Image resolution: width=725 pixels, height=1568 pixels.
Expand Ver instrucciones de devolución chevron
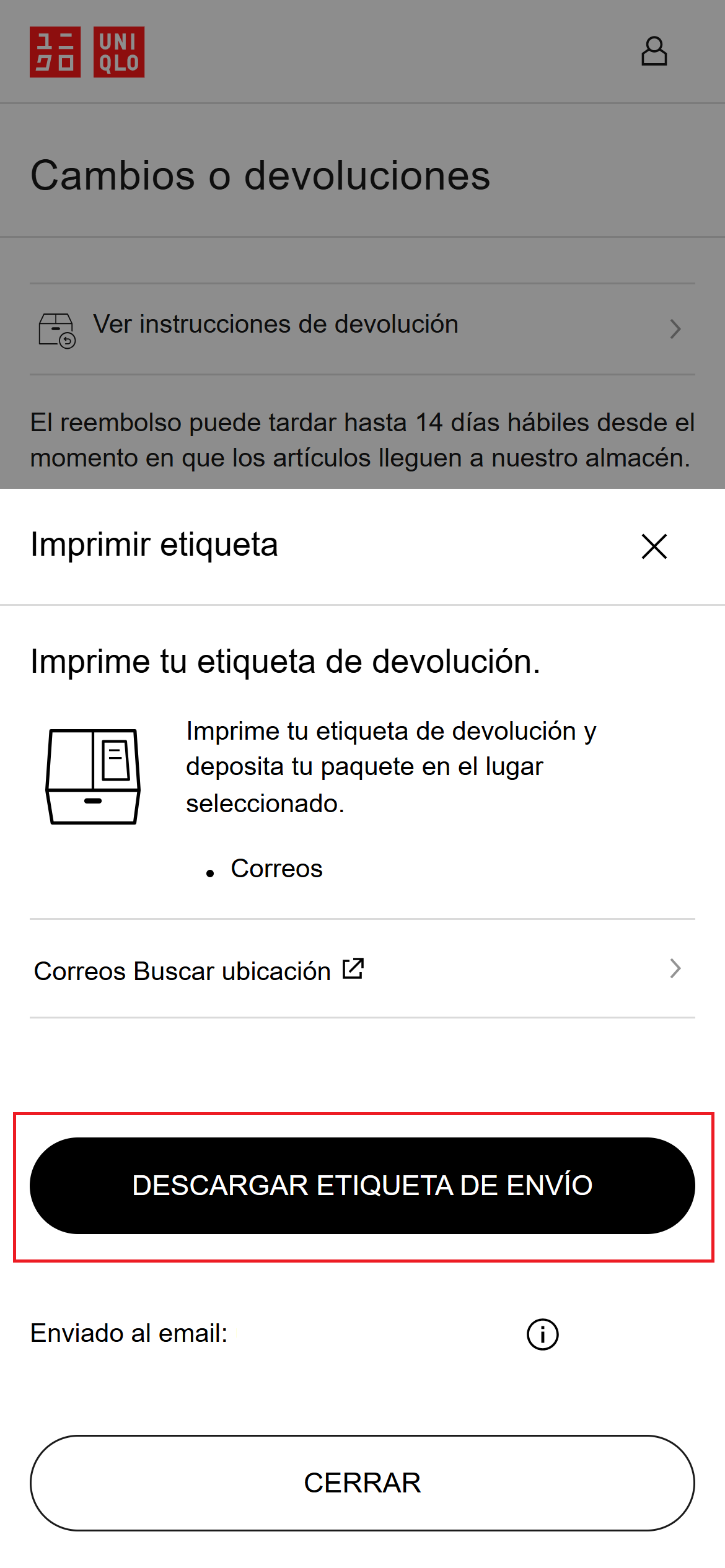[675, 329]
